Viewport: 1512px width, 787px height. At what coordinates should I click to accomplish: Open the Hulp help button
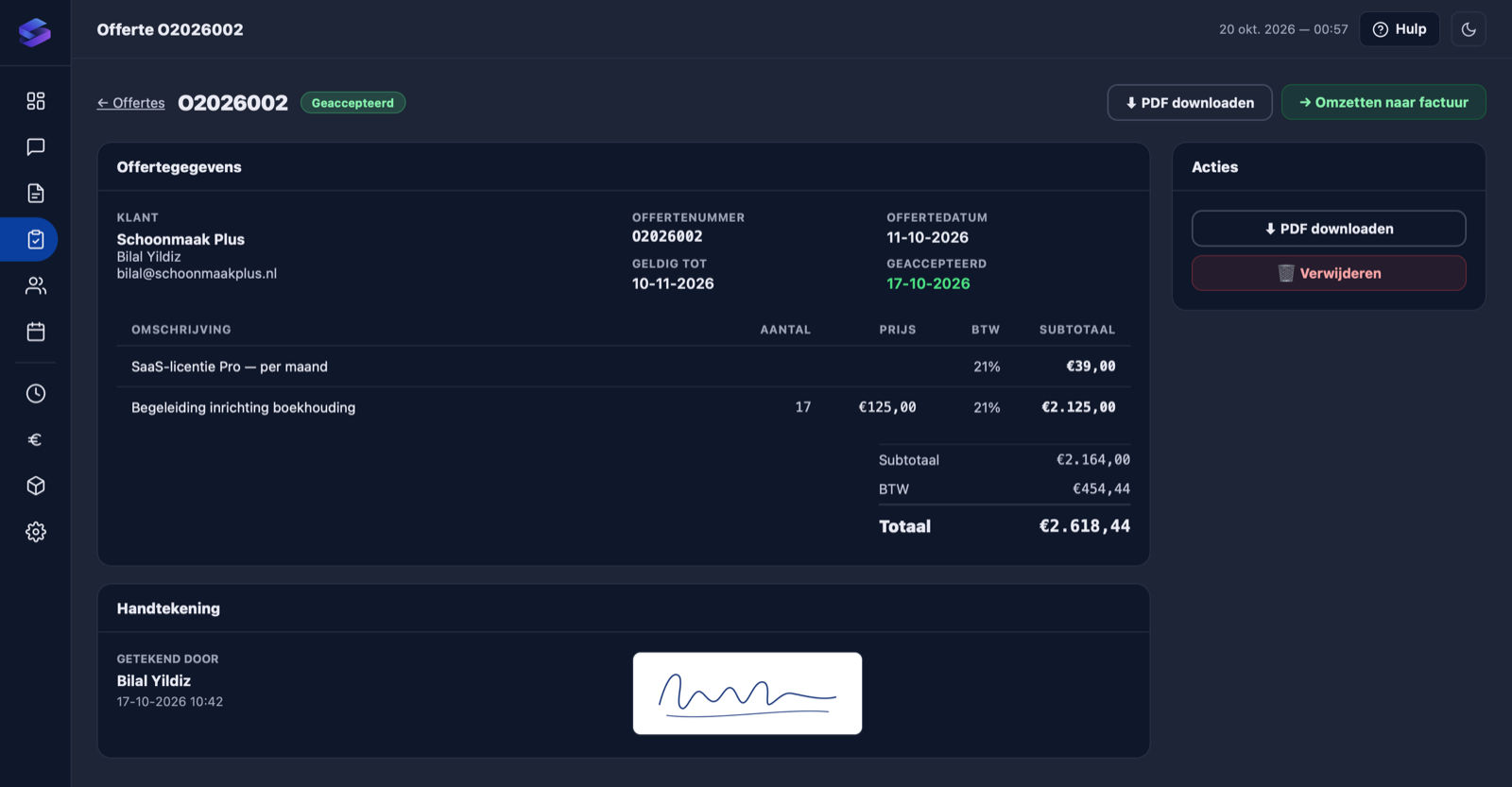pos(1400,29)
